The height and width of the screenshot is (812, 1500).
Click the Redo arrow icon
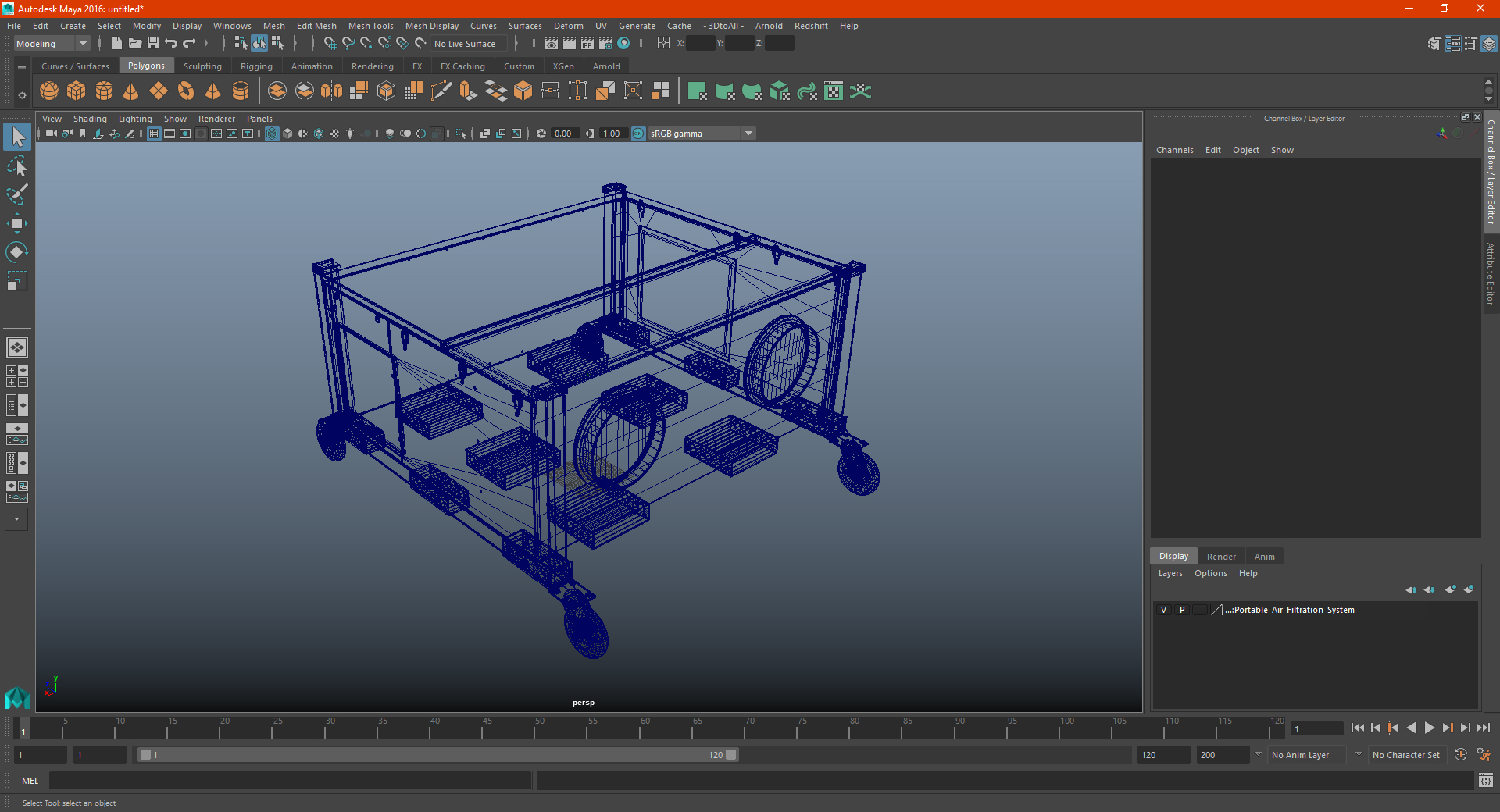[x=189, y=44]
